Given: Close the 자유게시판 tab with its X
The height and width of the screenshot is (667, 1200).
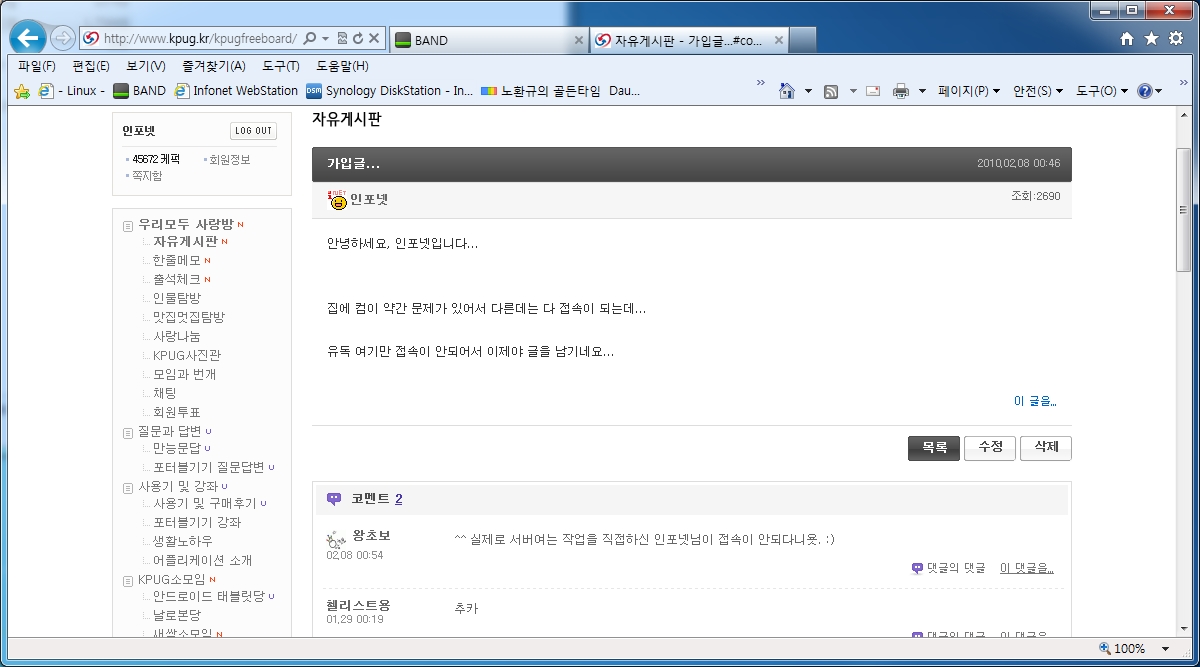Looking at the screenshot, I should [x=777, y=40].
